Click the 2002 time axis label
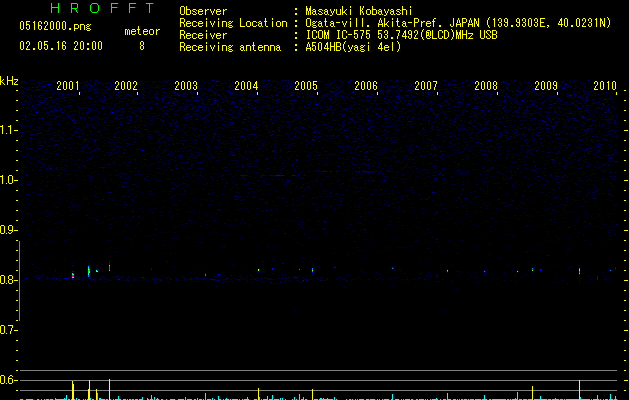Viewport: 629px width, 400px height. (x=126, y=85)
